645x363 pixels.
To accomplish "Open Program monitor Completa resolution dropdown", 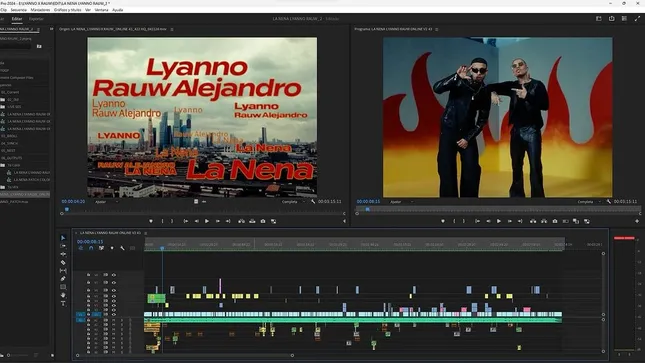I will pyautogui.click(x=589, y=202).
